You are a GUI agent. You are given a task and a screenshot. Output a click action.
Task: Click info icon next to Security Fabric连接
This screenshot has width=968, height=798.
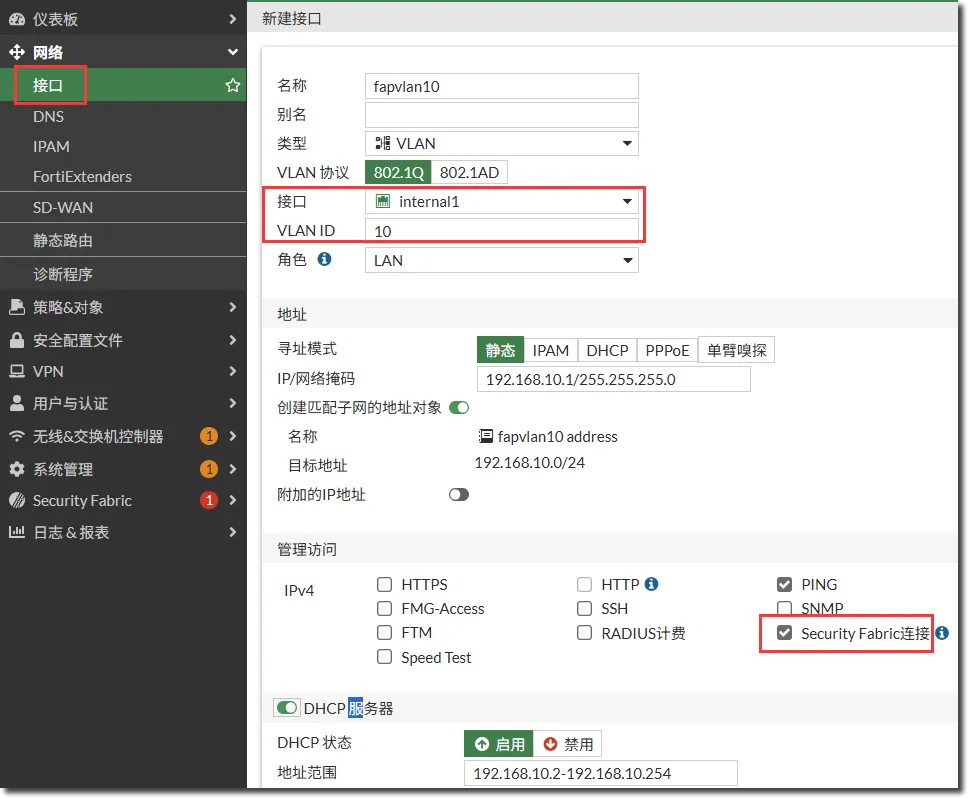[942, 633]
